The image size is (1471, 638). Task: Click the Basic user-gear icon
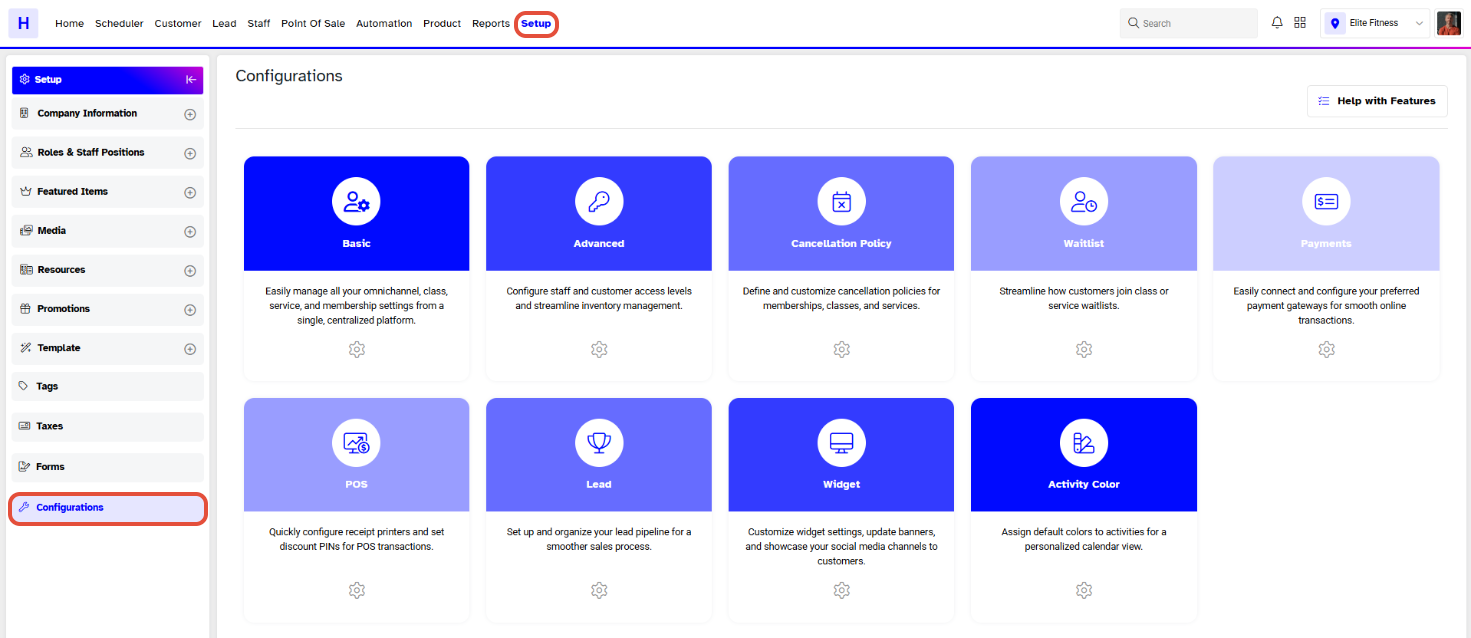(356, 202)
